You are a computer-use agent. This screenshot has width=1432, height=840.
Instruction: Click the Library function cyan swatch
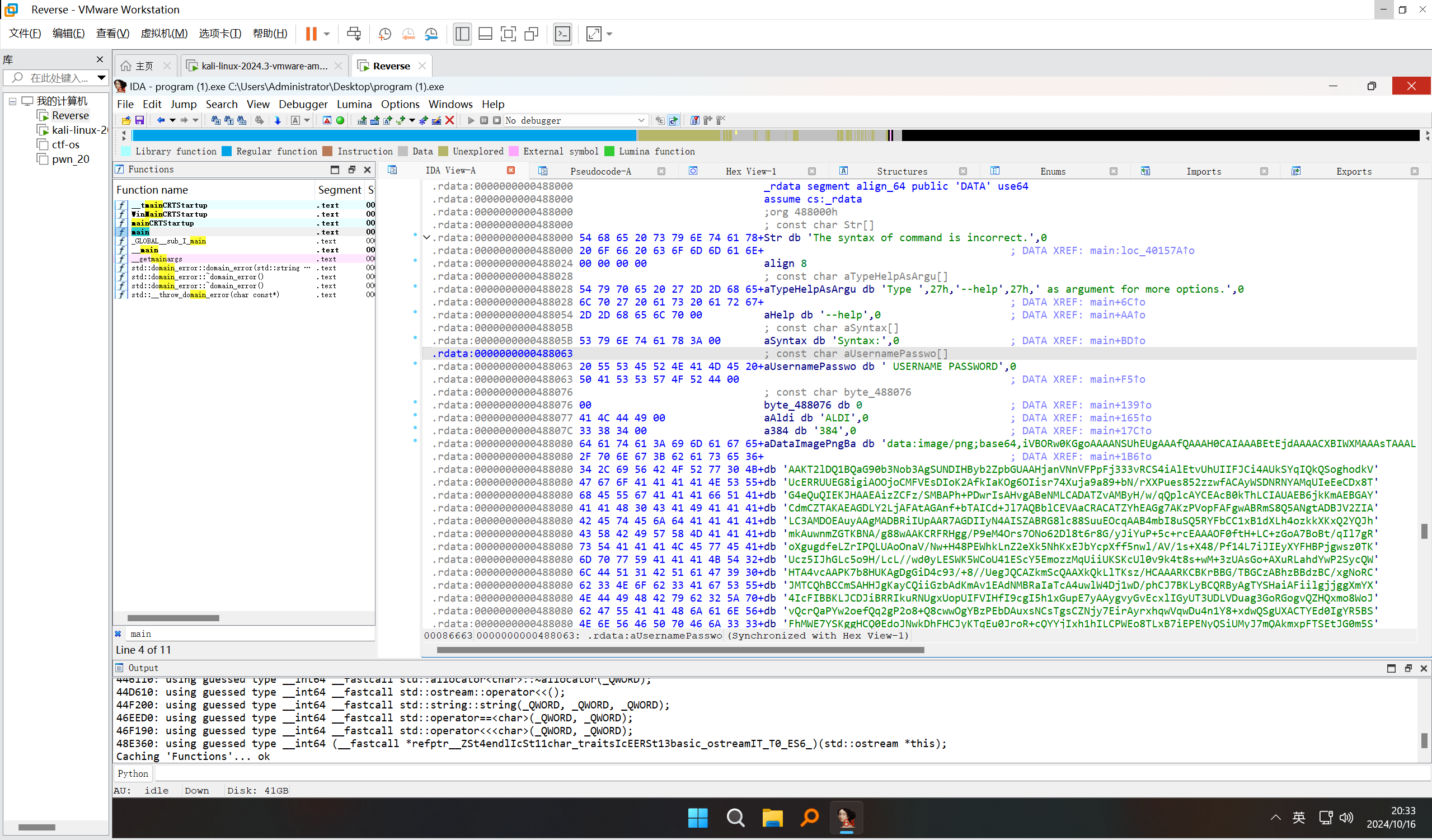(126, 151)
